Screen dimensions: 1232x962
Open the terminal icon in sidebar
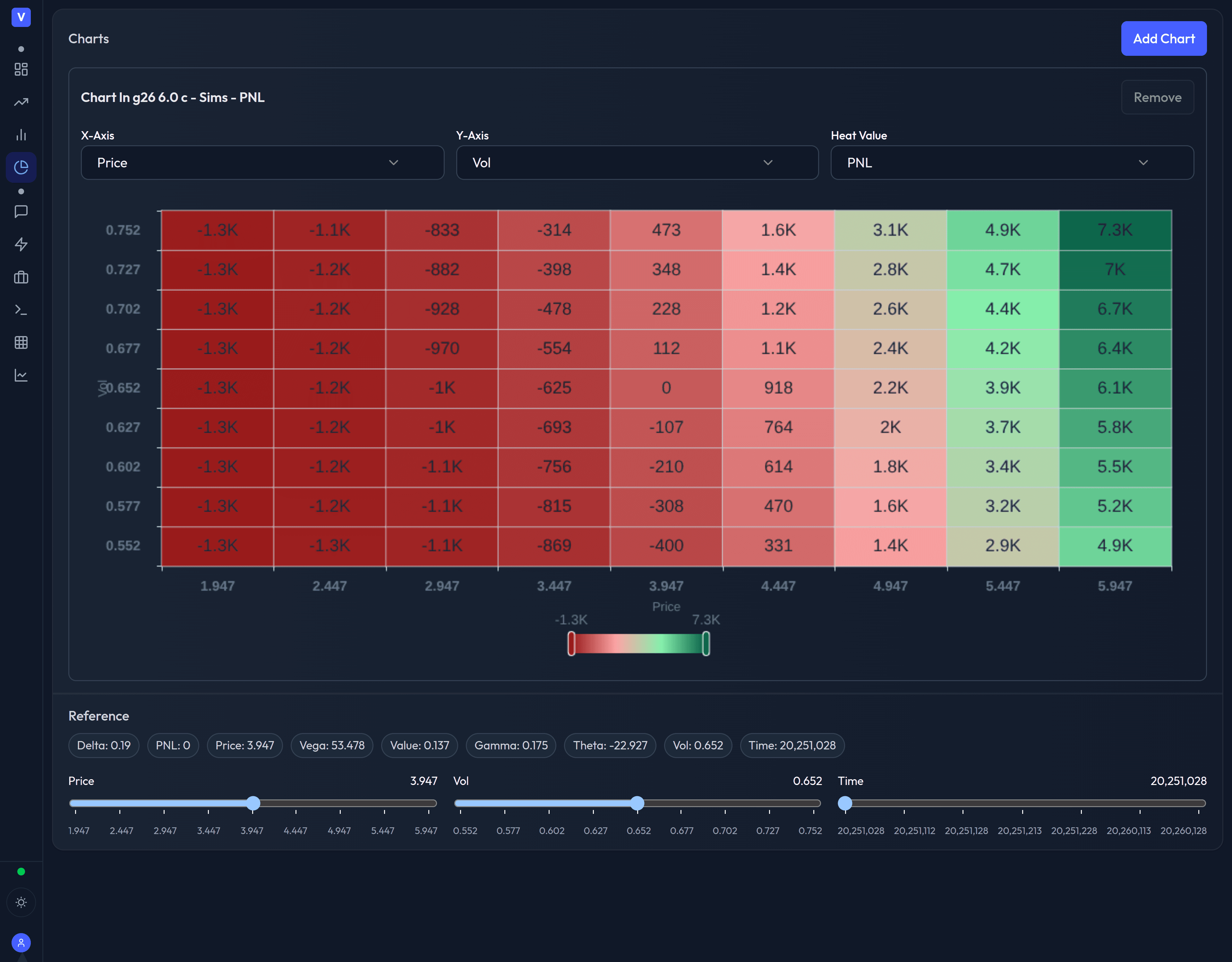21,309
